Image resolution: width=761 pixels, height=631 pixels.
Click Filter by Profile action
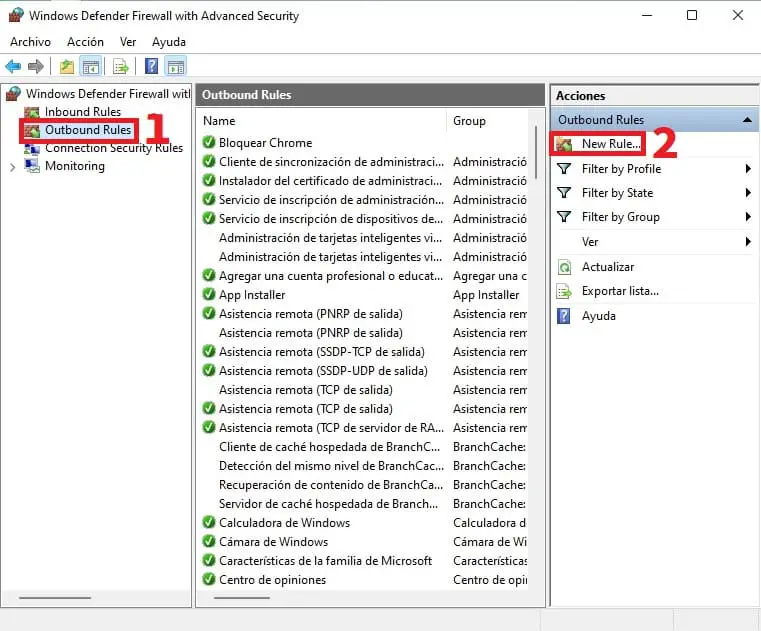pos(621,168)
